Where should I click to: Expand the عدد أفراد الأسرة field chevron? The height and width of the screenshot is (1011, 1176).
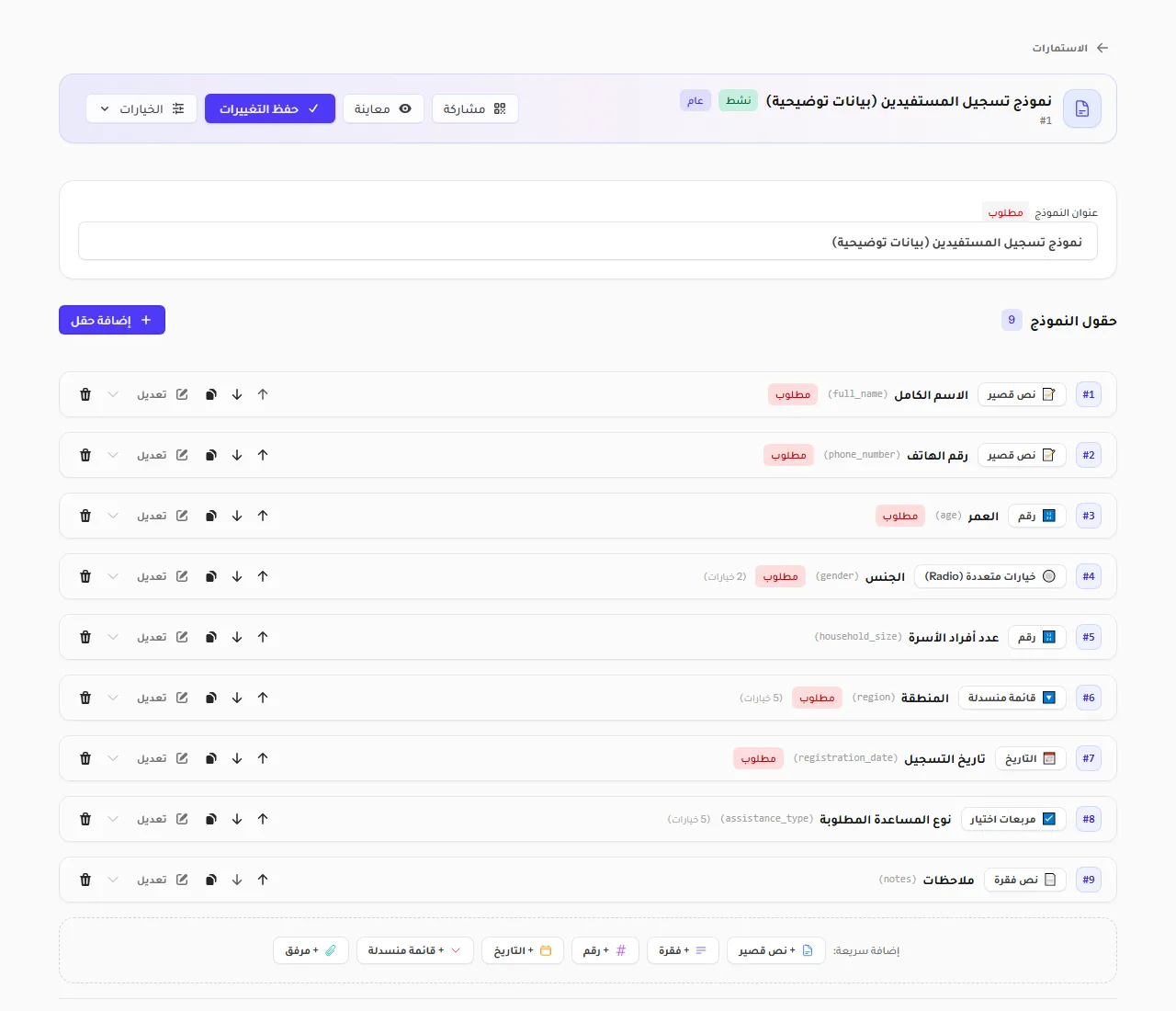[113, 637]
